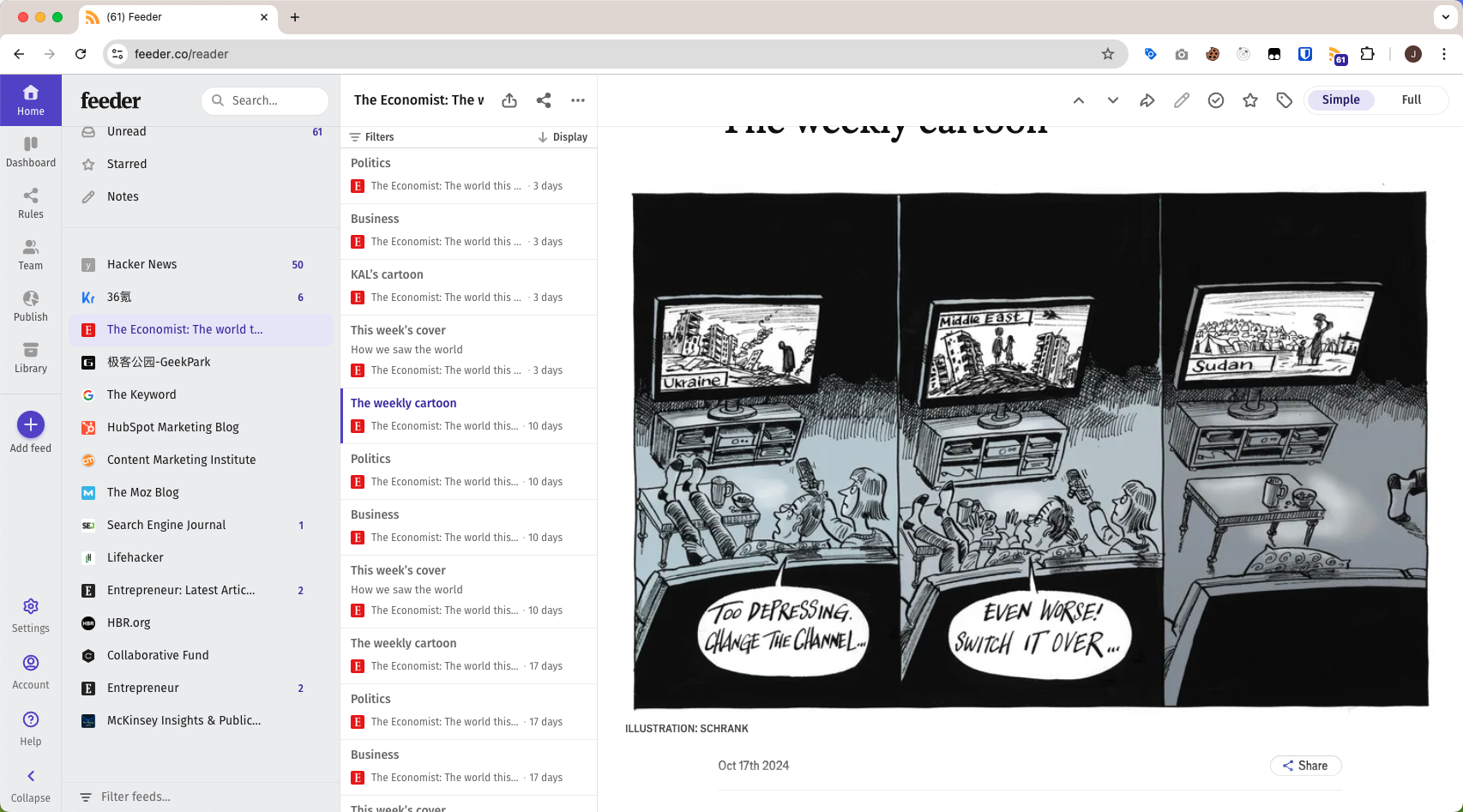The image size is (1463, 812).
Task: Select the HBR.org feed
Action: pyautogui.click(x=201, y=623)
